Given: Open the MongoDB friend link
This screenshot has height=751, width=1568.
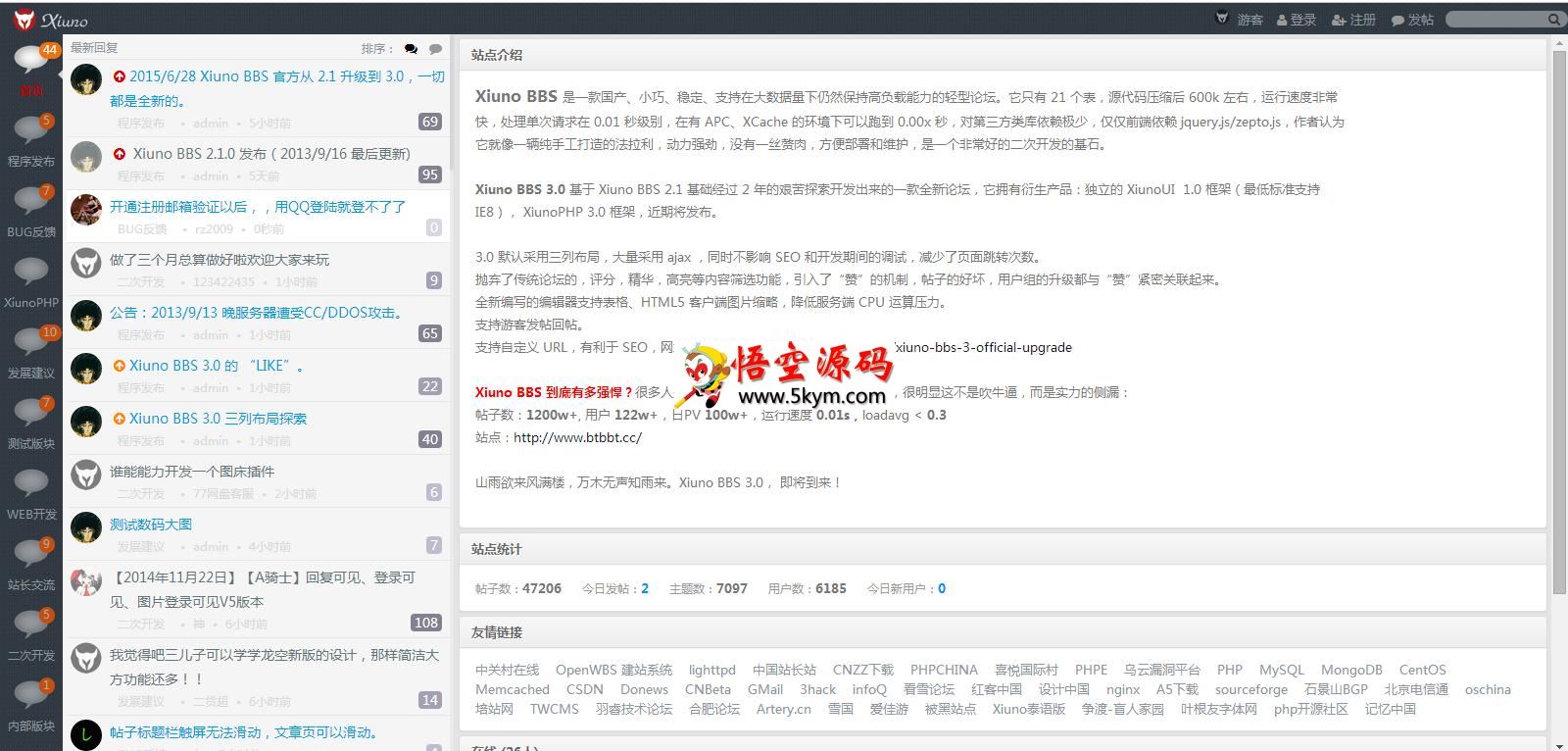Looking at the screenshot, I should (1351, 670).
